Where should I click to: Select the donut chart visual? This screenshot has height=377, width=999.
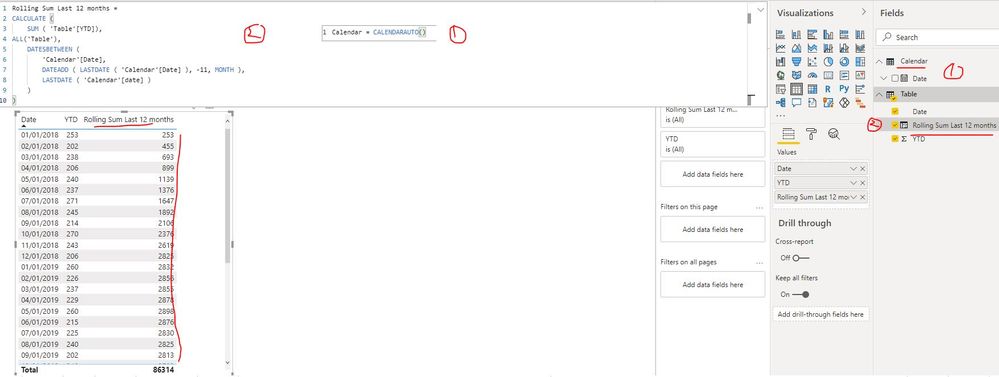[844, 62]
